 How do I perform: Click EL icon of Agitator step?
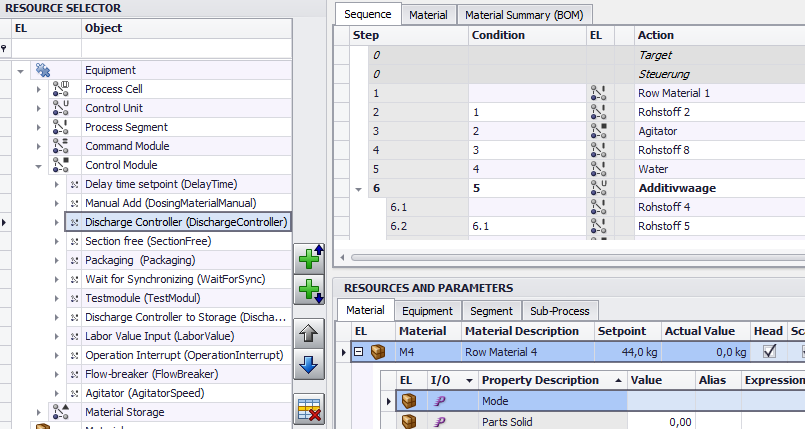coord(598,131)
